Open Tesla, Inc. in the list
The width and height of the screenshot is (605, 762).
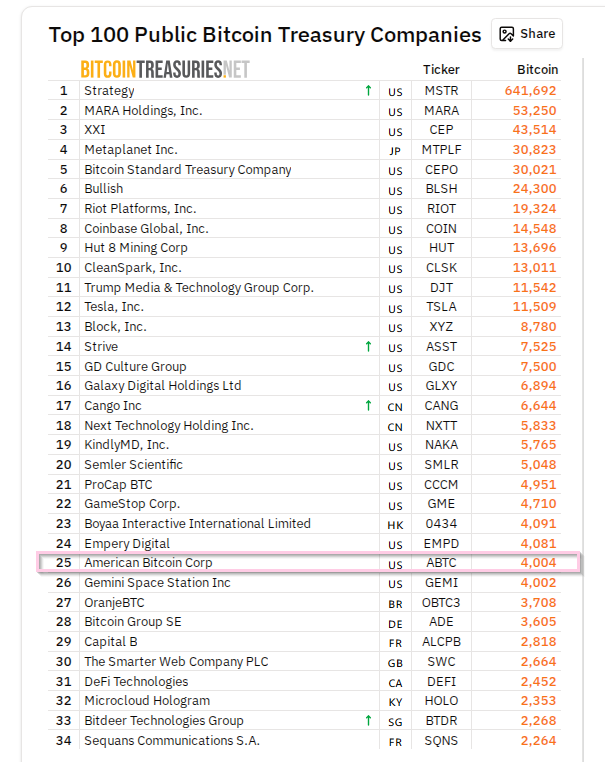[x=114, y=307]
